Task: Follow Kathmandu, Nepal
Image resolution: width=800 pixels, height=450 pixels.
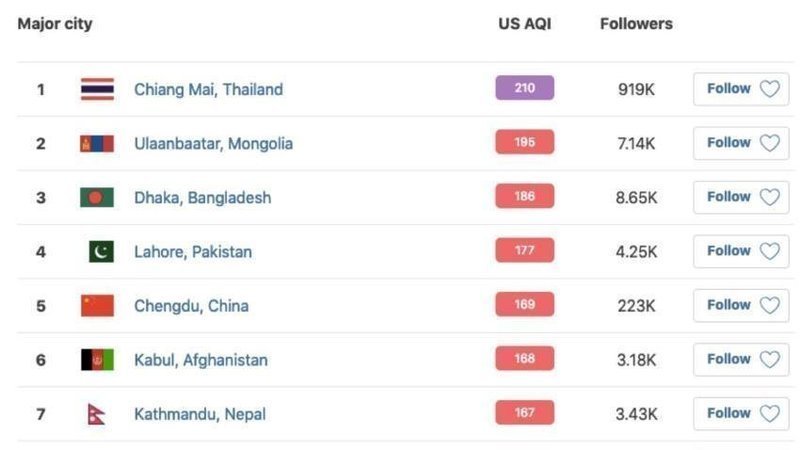Action: coord(741,413)
